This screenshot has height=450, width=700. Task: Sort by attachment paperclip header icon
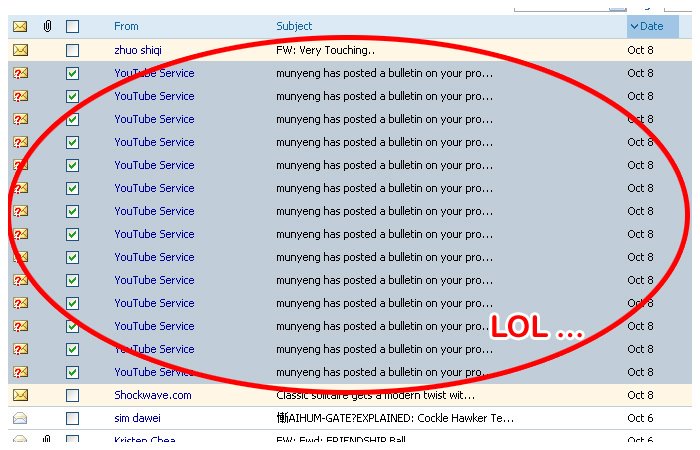coord(47,26)
